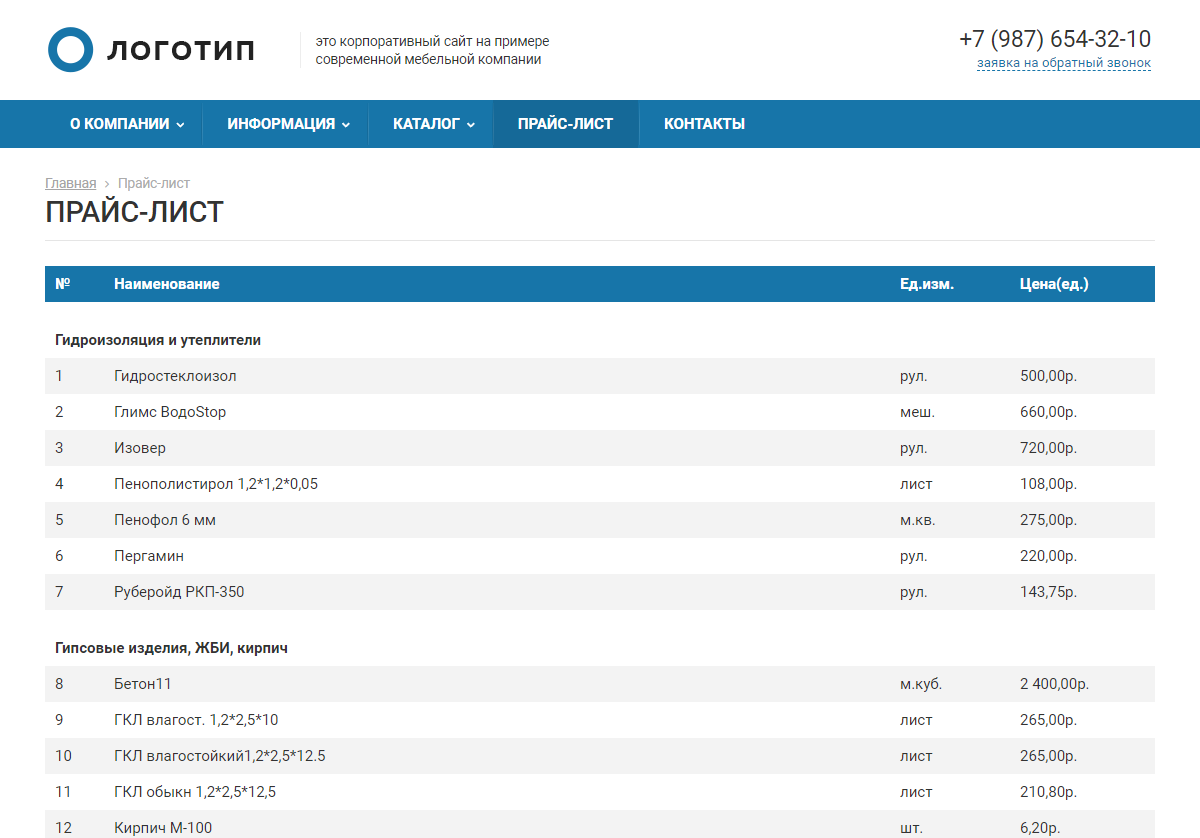Select the Глимс ВодоStop item

[170, 412]
